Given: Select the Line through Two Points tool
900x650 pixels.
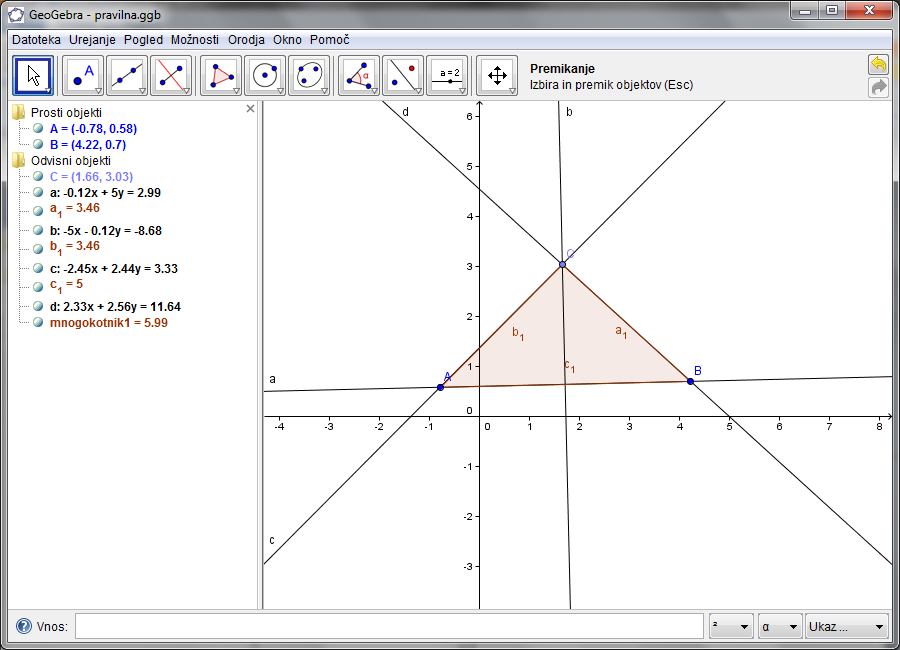Looking at the screenshot, I should tap(127, 75).
